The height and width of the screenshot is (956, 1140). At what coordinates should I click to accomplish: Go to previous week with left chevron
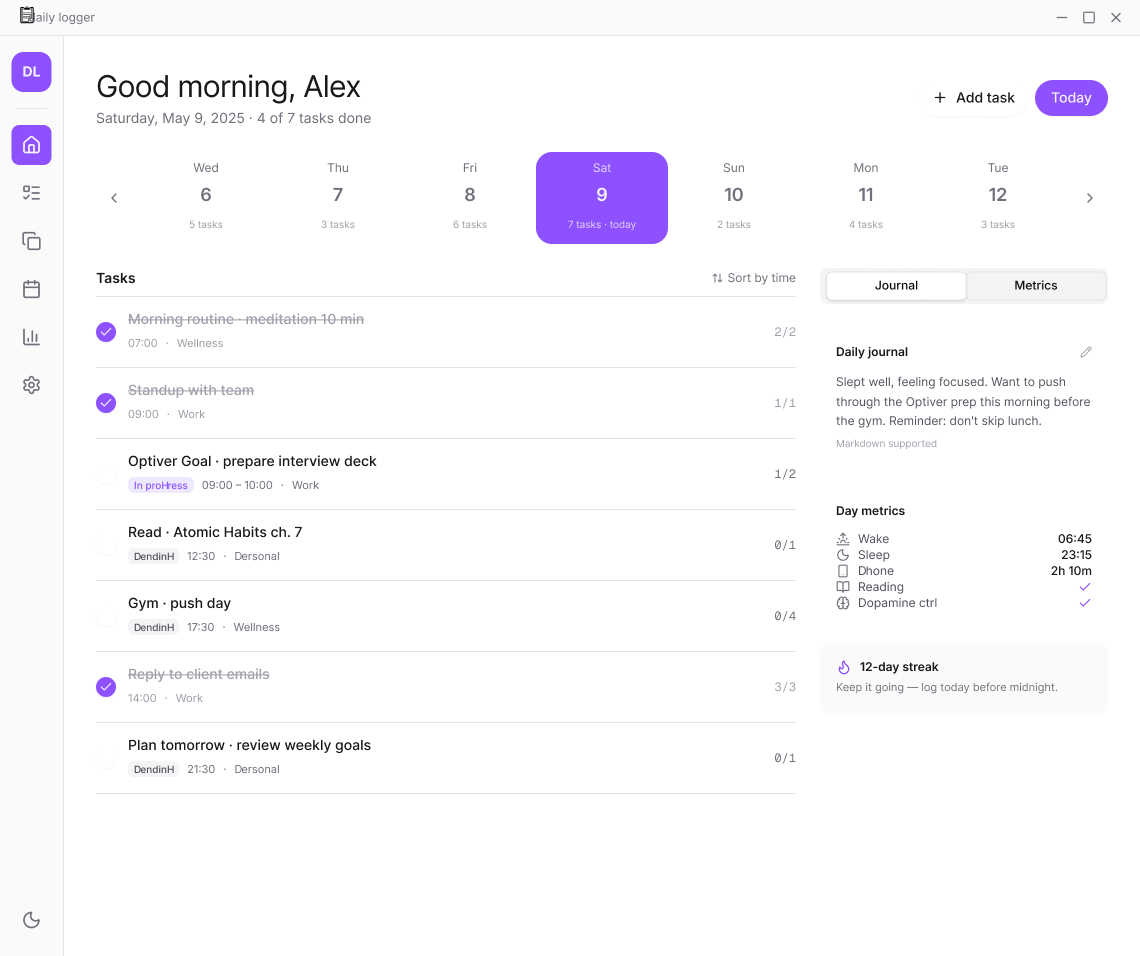pyautogui.click(x=114, y=198)
